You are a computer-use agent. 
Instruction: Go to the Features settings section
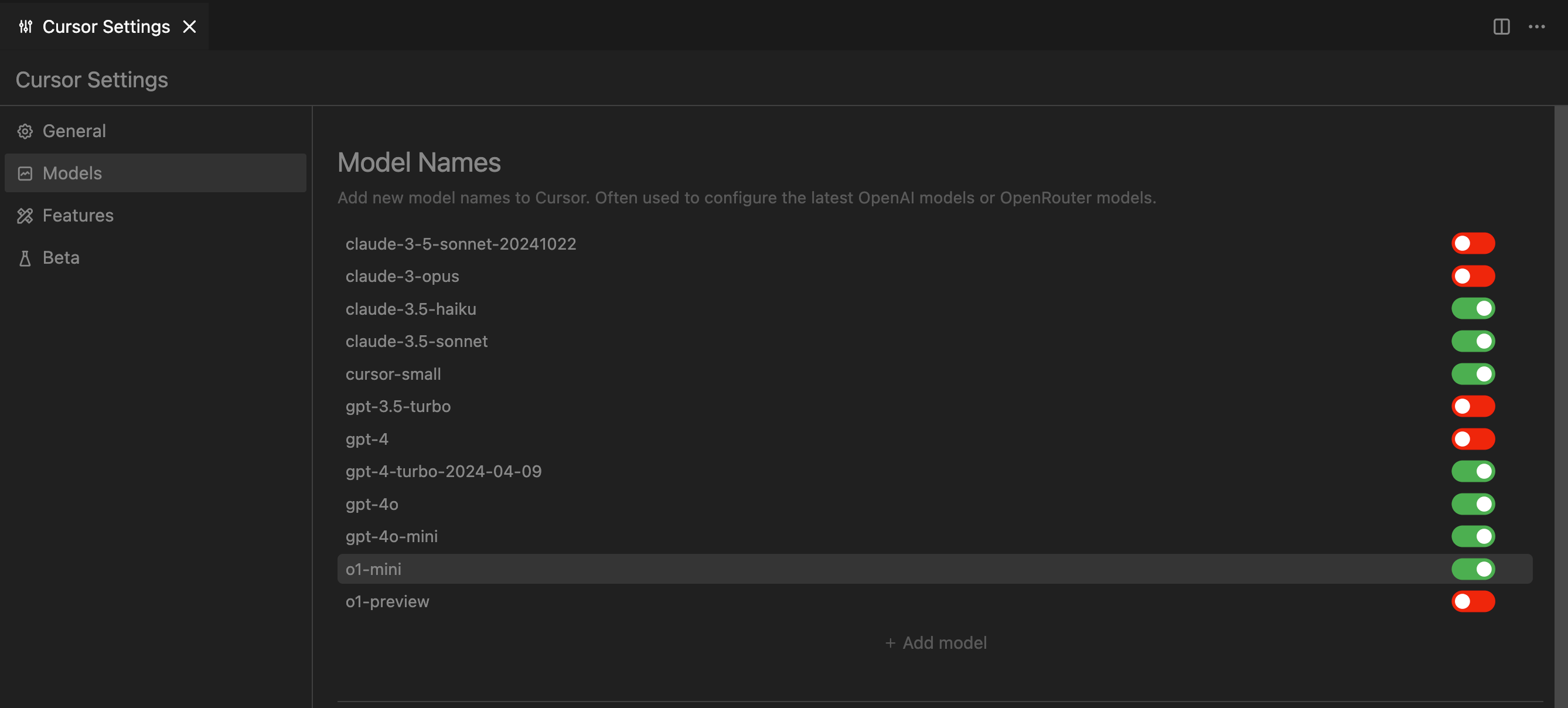coord(155,216)
